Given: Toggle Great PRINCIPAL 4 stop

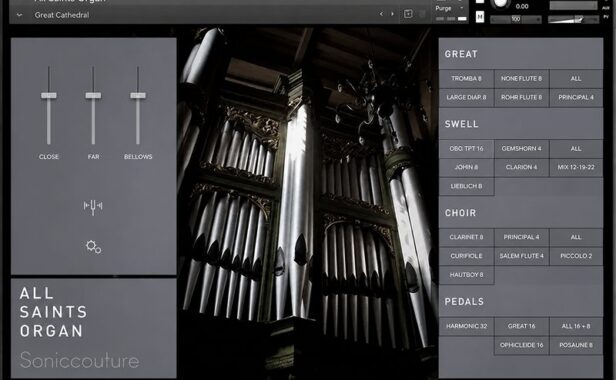Looking at the screenshot, I should coord(576,97).
